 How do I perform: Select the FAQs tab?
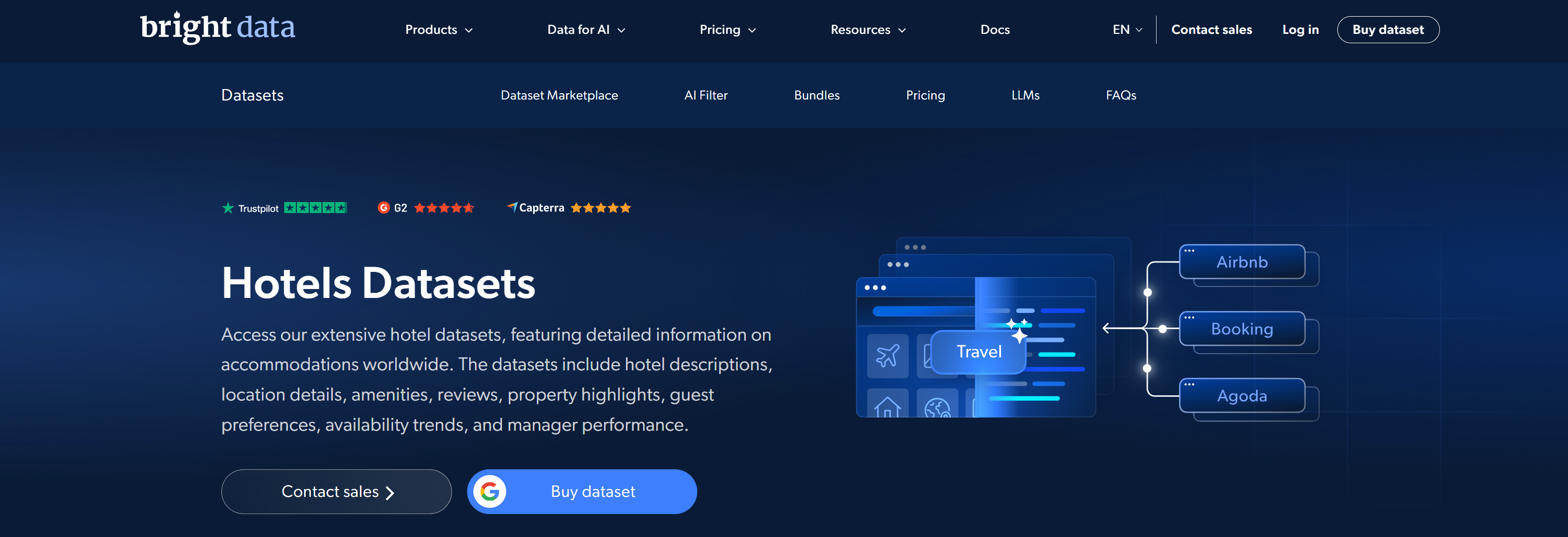pyautogui.click(x=1121, y=95)
